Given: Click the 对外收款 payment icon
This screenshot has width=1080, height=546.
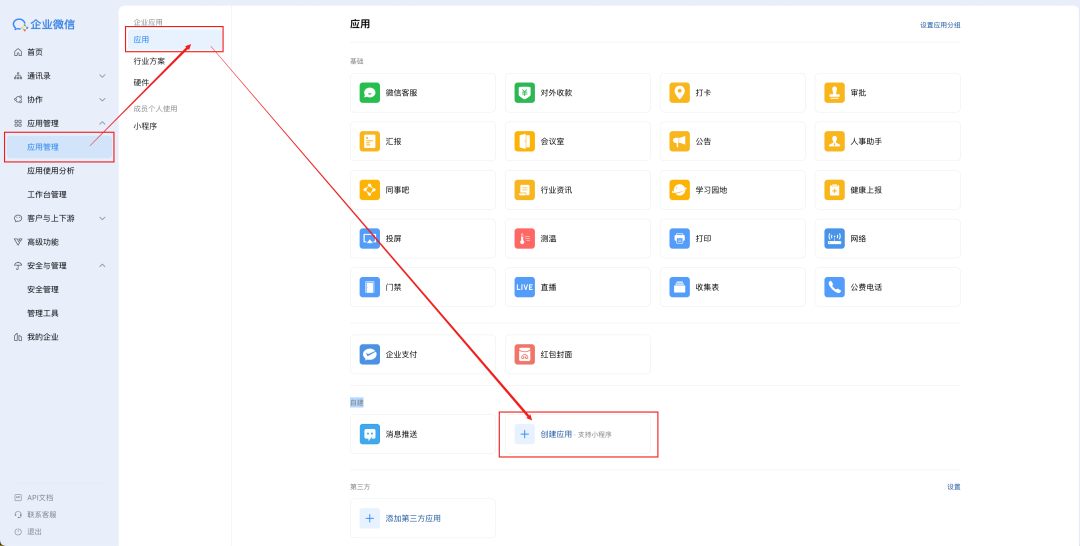Looking at the screenshot, I should tap(525, 93).
